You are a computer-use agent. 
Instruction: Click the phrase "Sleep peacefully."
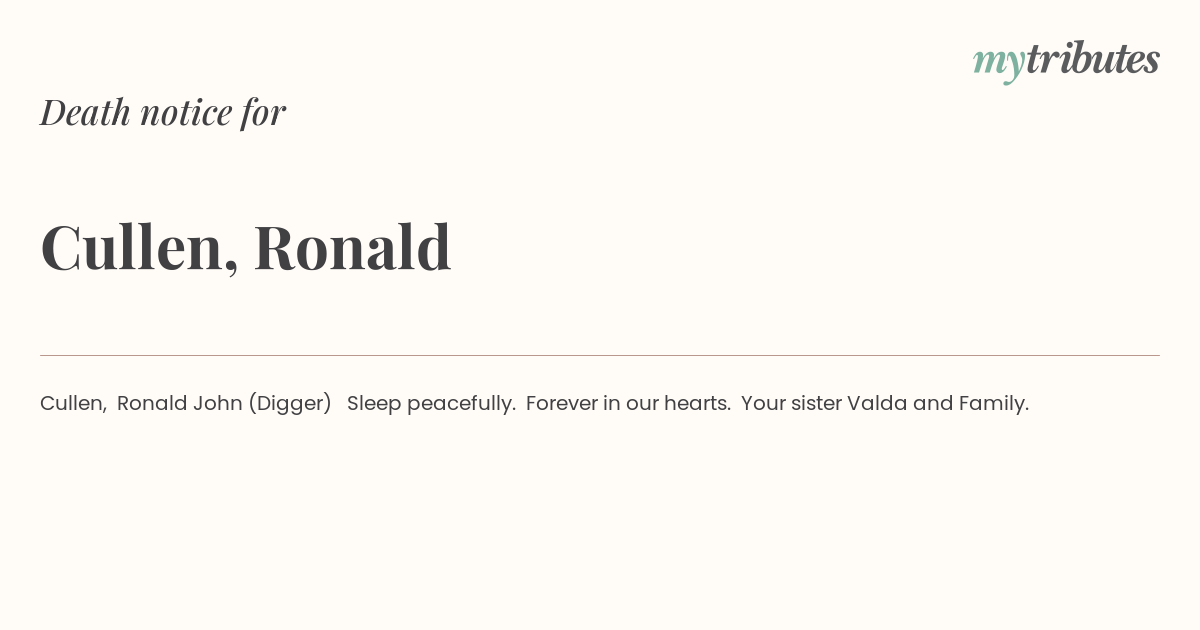[431, 404]
